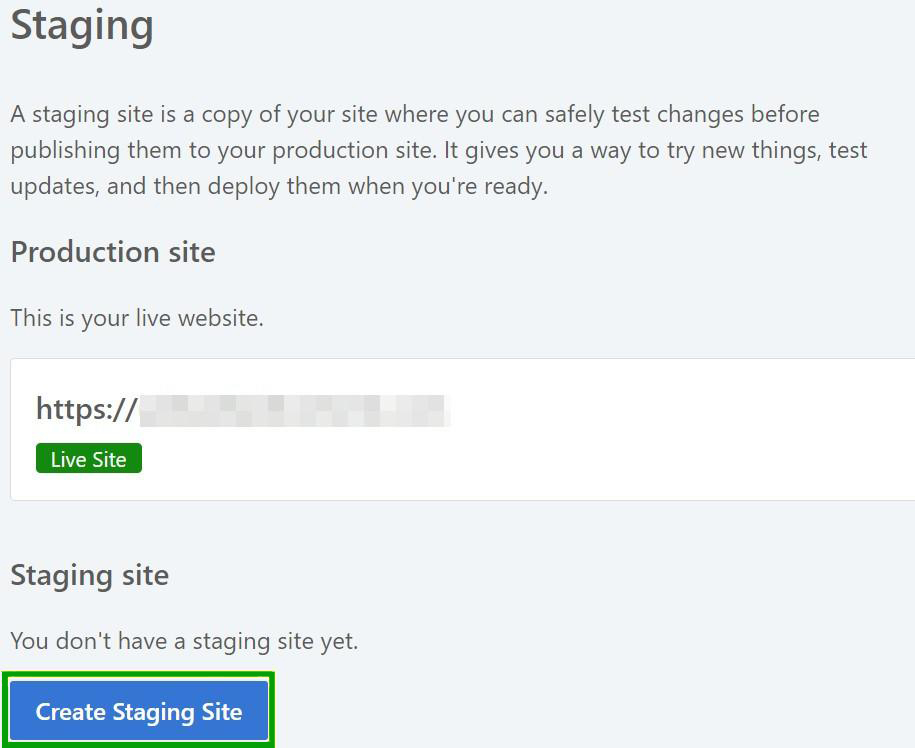Click the Production site section heading
Viewport: 915px width, 748px height.
pos(112,252)
